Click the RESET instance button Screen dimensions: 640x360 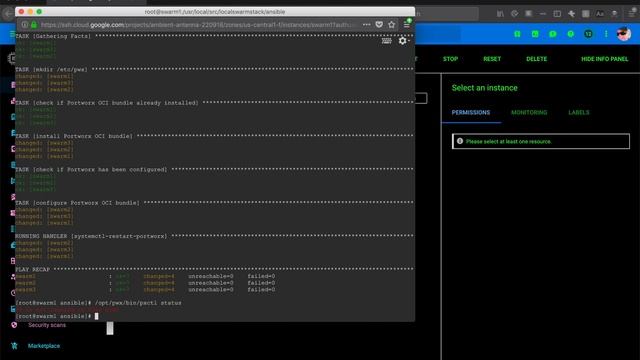492,59
